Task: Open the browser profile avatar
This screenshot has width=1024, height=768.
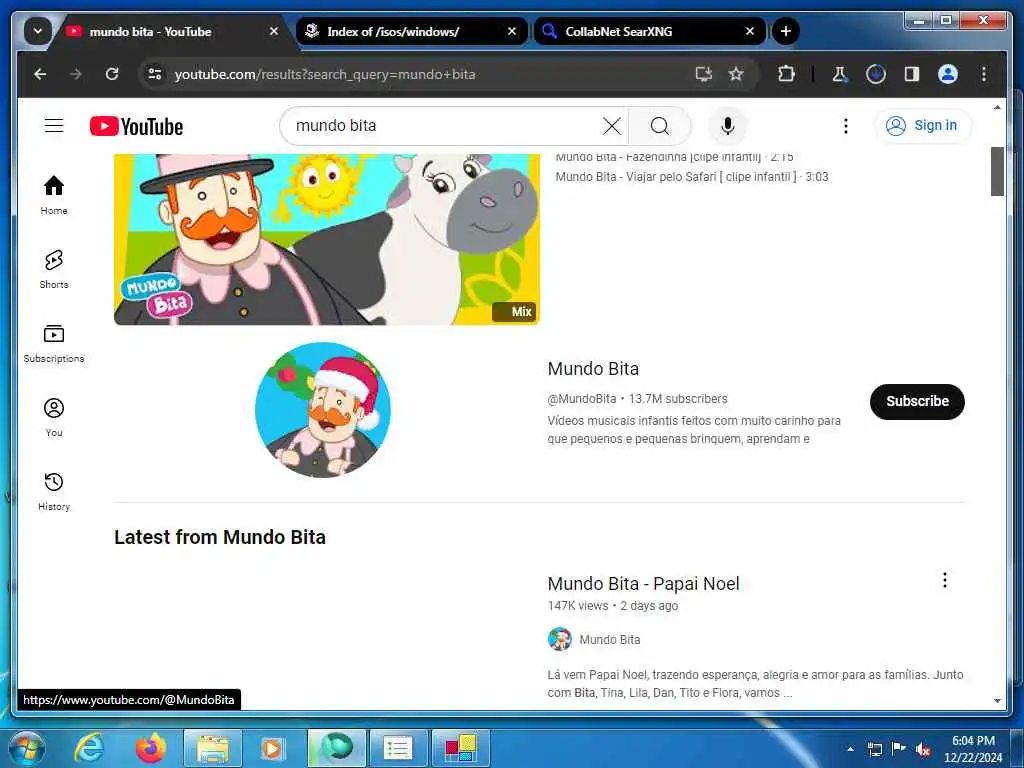Action: 948,74
